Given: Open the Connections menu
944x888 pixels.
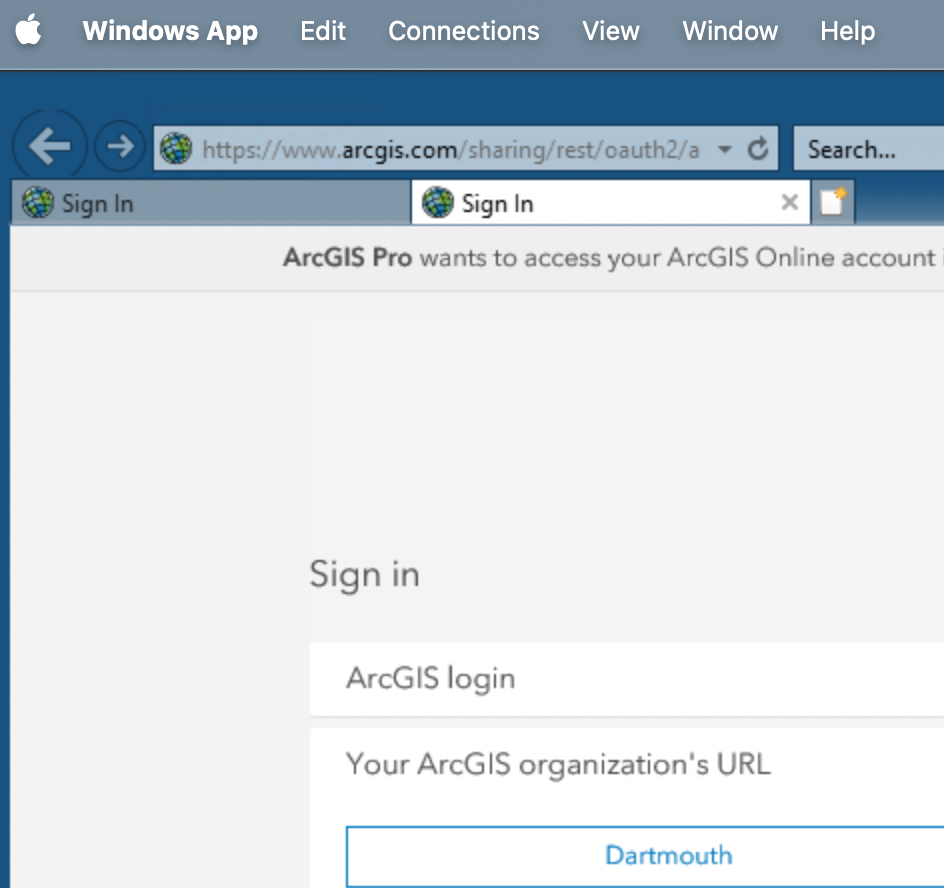Looking at the screenshot, I should tap(464, 31).
